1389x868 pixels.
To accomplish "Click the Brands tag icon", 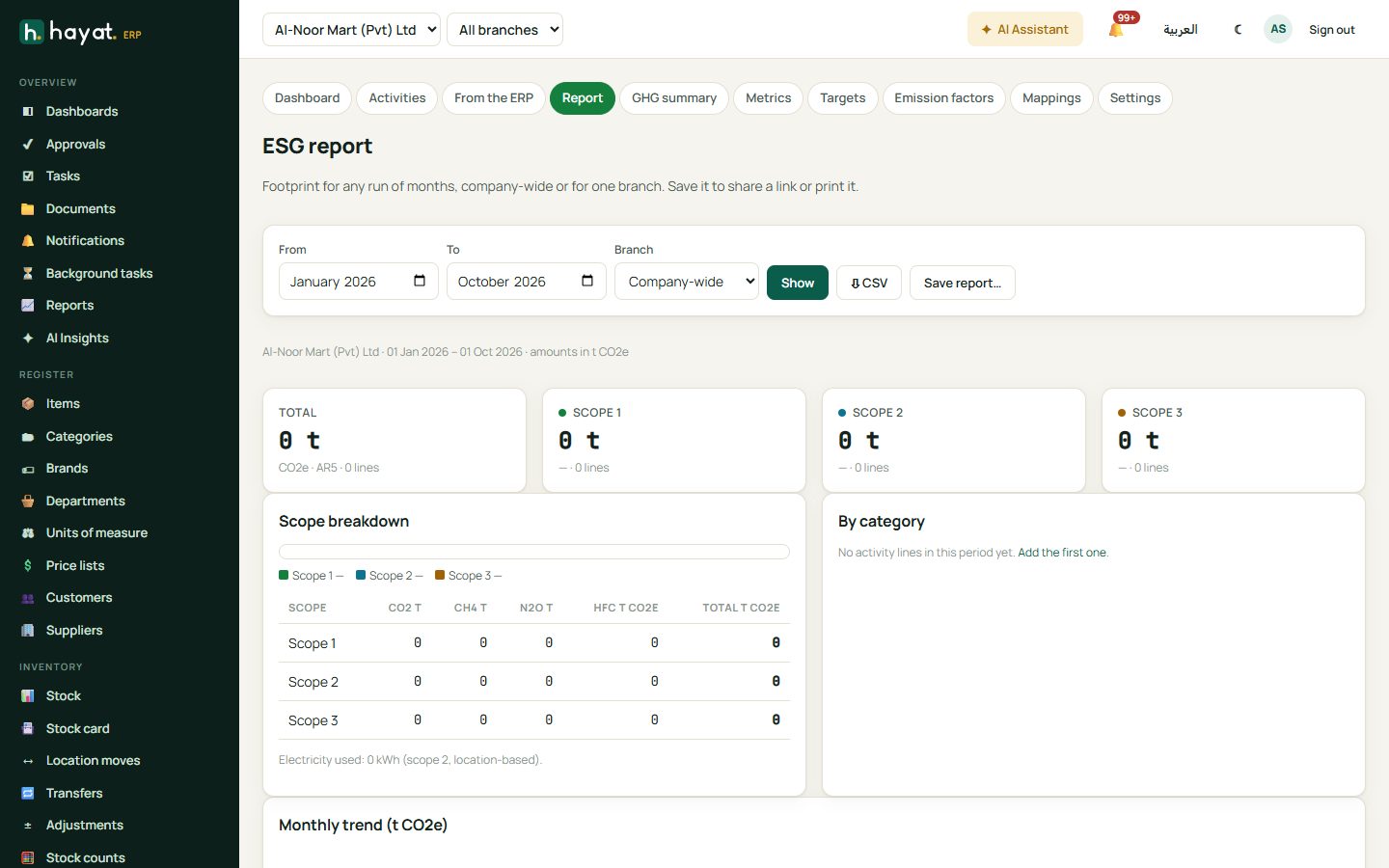I will pos(28,469).
